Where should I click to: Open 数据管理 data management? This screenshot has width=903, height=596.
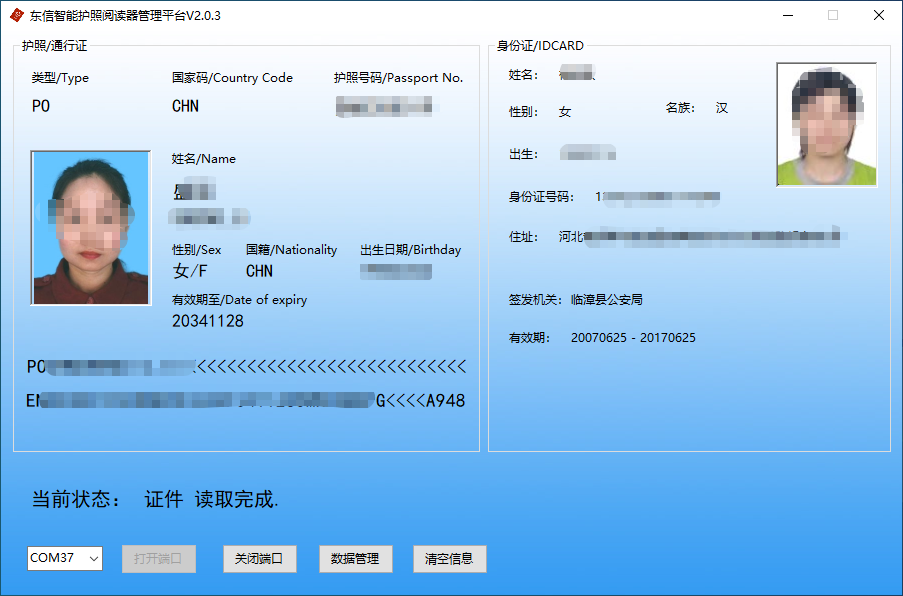point(355,559)
